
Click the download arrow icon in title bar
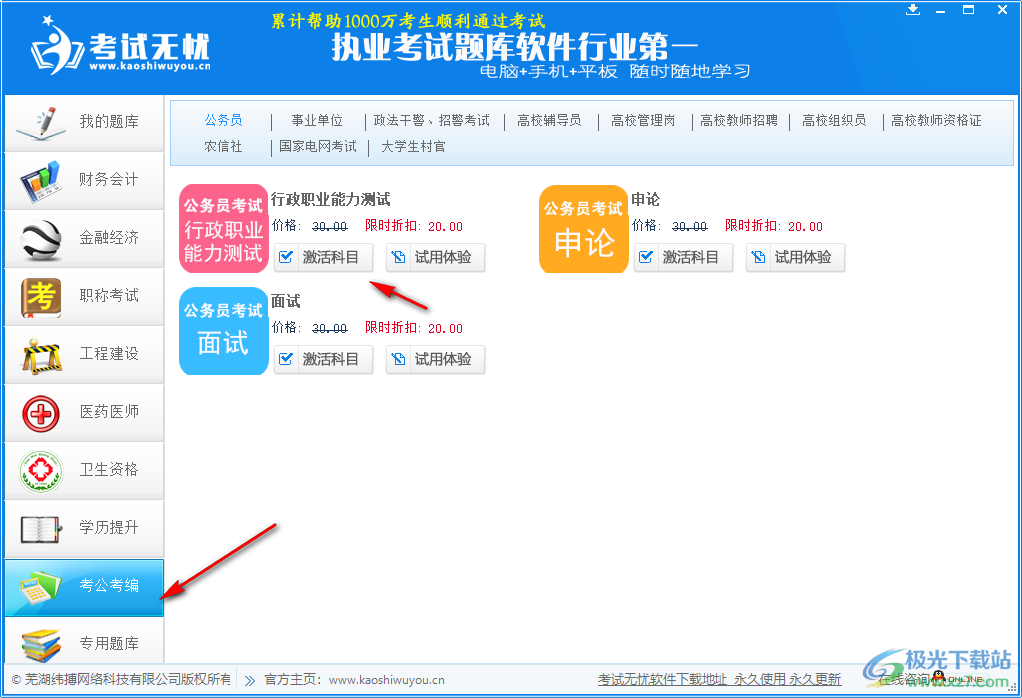913,9
